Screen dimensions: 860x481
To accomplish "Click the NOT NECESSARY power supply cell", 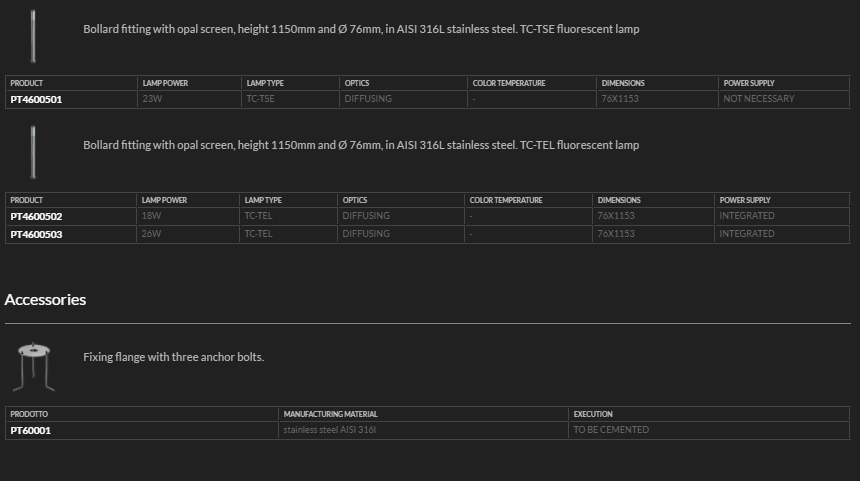I will pyautogui.click(x=758, y=99).
